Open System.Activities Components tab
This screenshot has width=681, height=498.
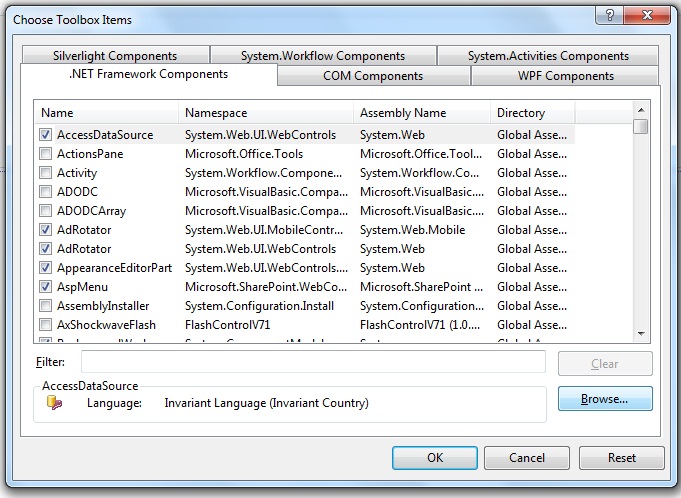(x=548, y=56)
